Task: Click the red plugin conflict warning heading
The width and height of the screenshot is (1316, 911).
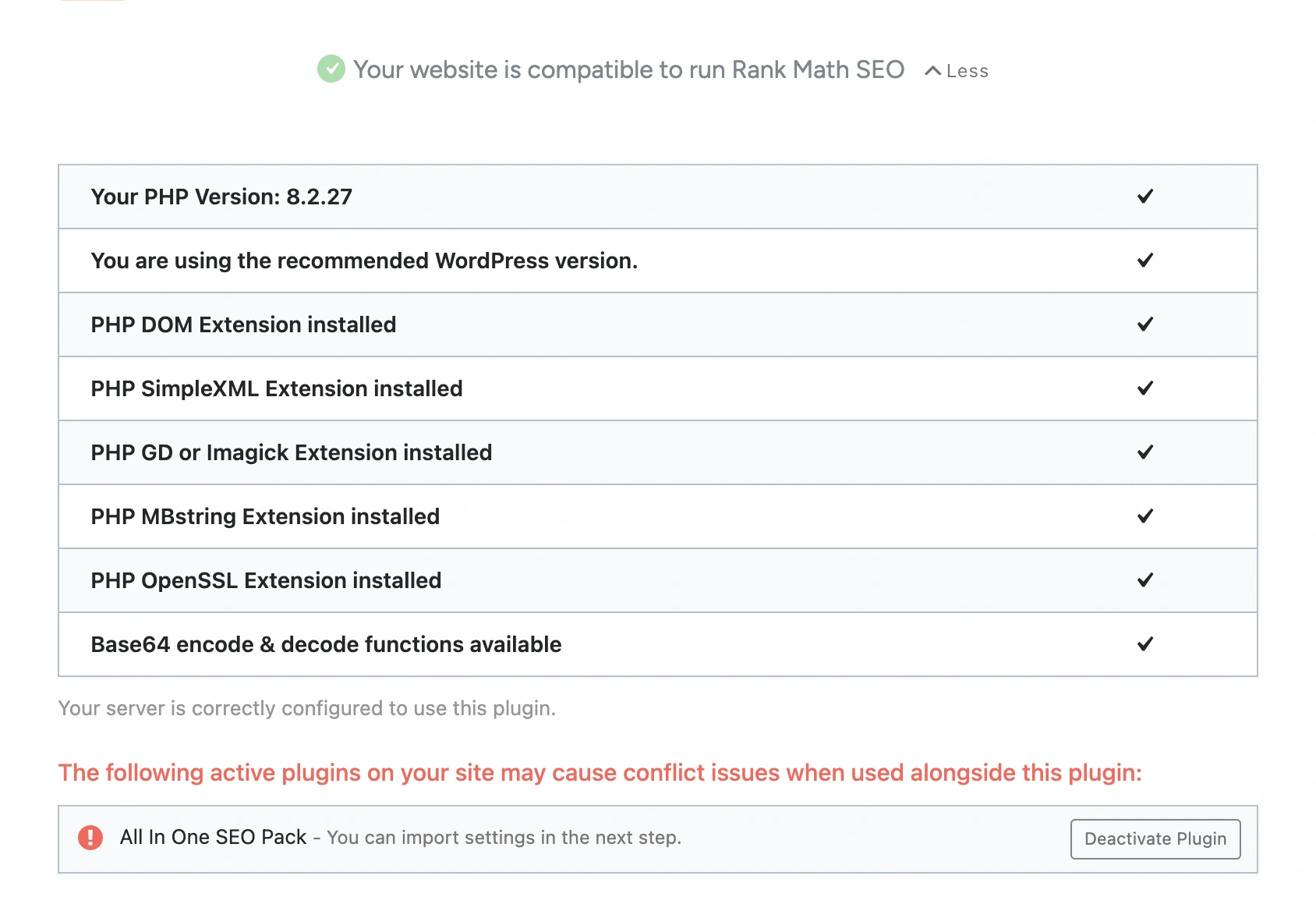Action: 600,773
